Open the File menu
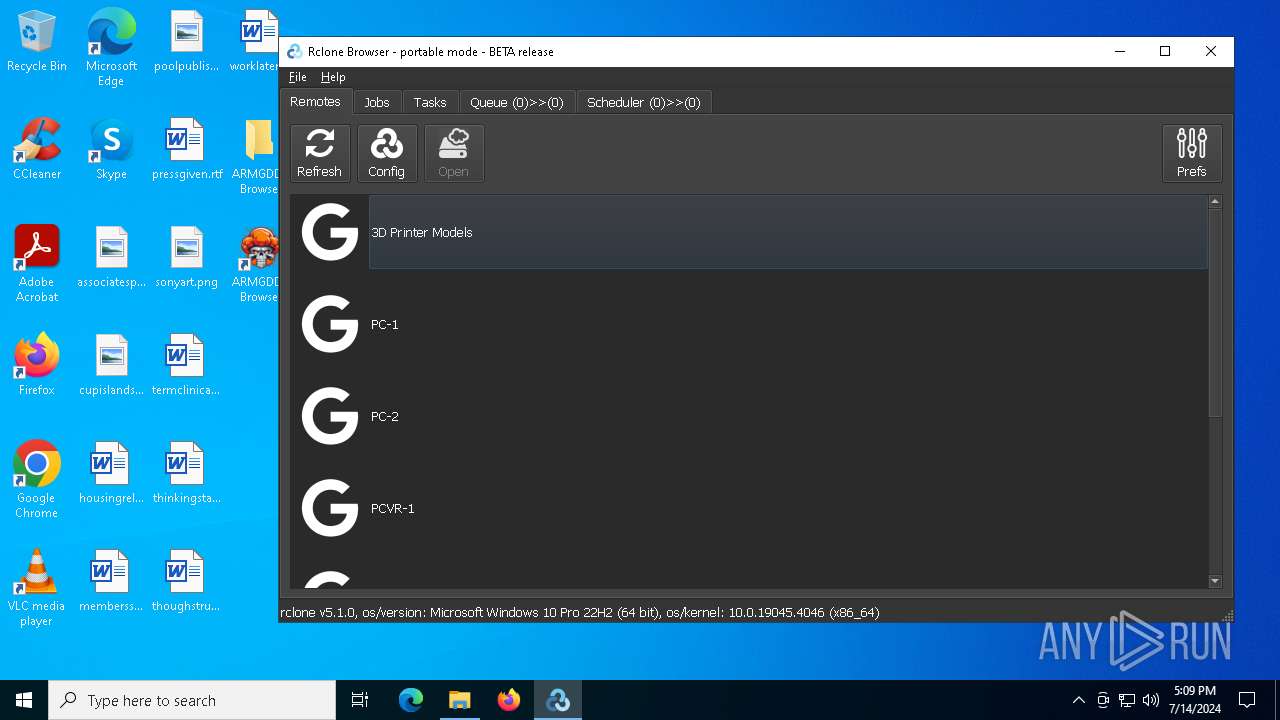Screen dimensions: 1280x720 [x=297, y=77]
